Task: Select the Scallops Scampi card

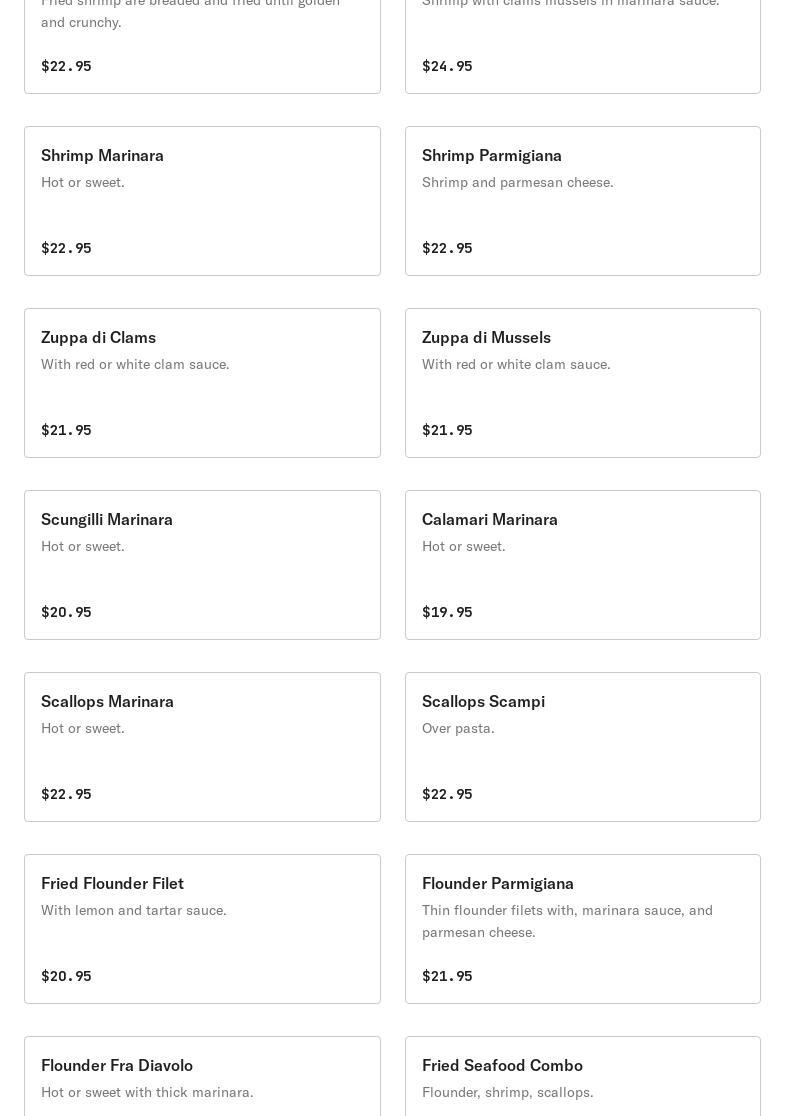Action: click(x=583, y=747)
